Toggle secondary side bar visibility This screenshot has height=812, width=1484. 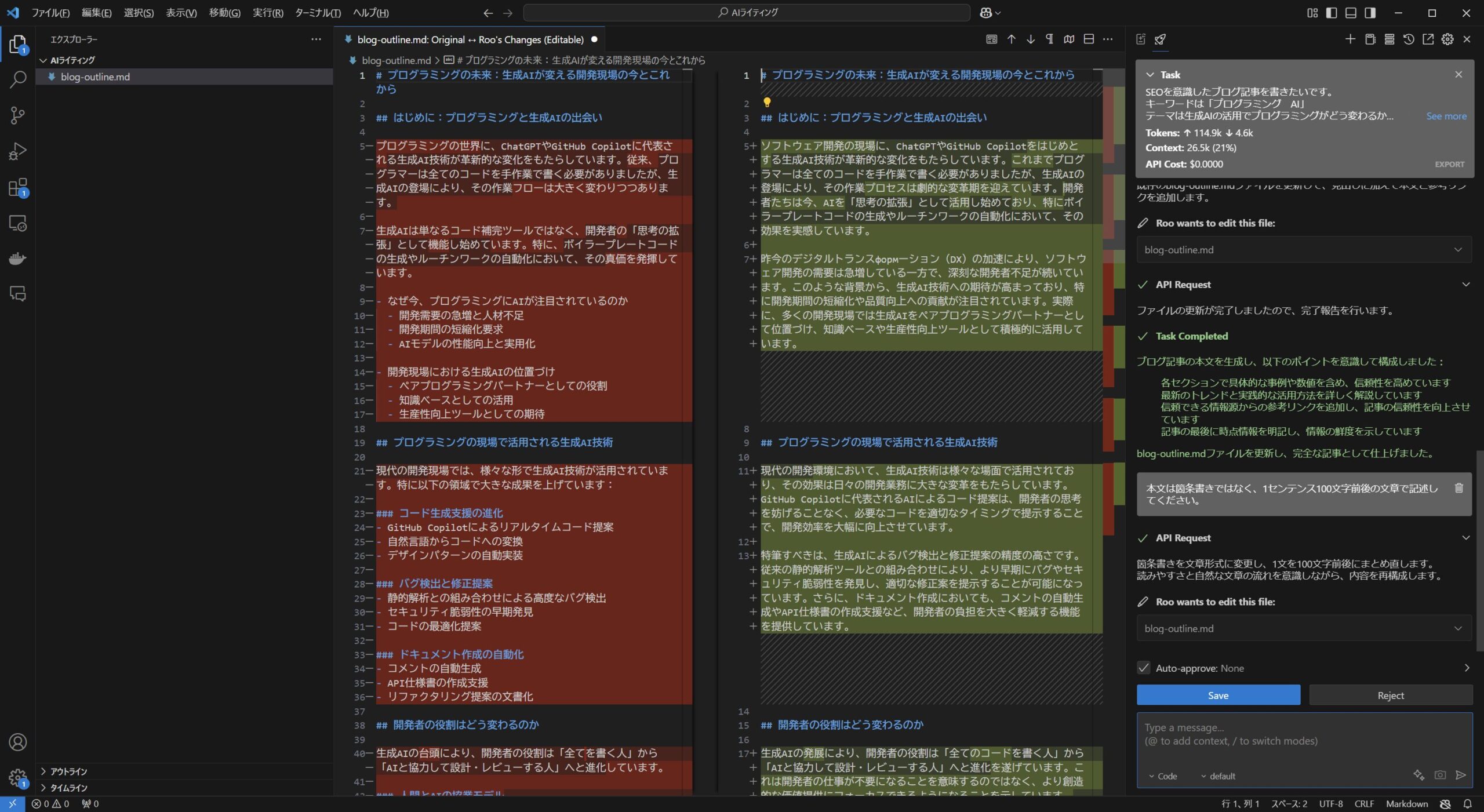click(x=1370, y=12)
